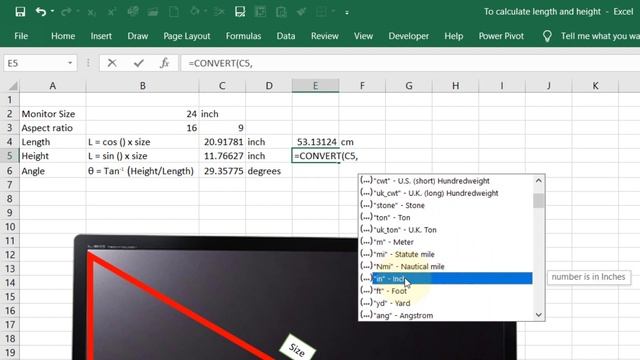The image size is (640, 360).
Task: Click cell showing 20.91781
Action: tap(222, 142)
